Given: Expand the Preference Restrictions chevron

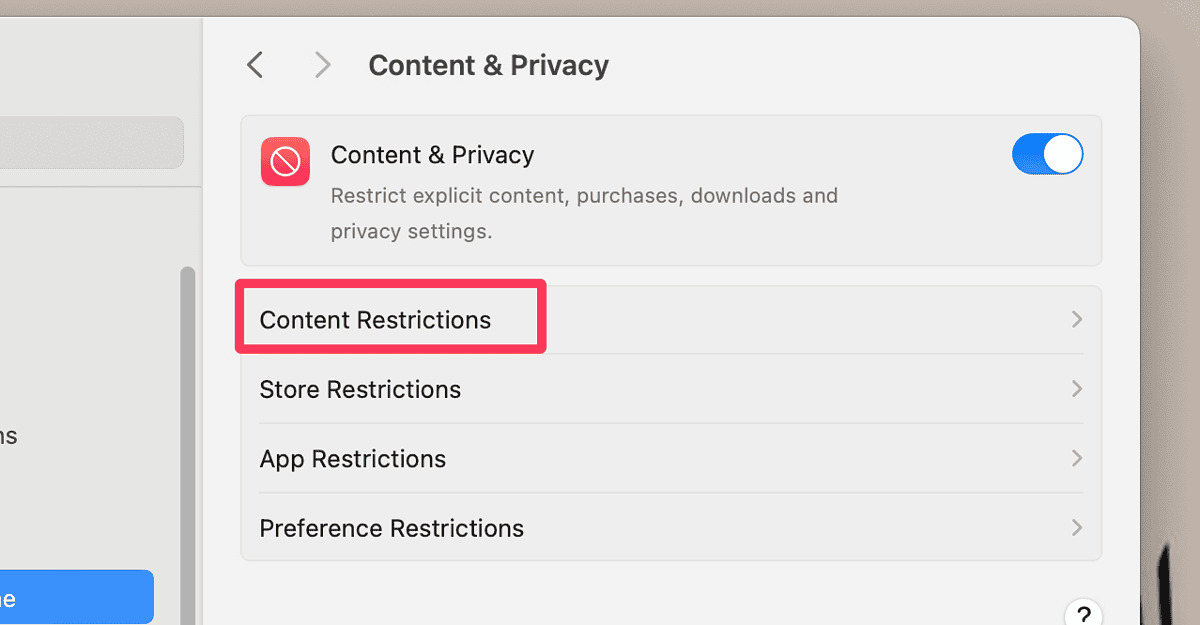Looking at the screenshot, I should (1077, 528).
